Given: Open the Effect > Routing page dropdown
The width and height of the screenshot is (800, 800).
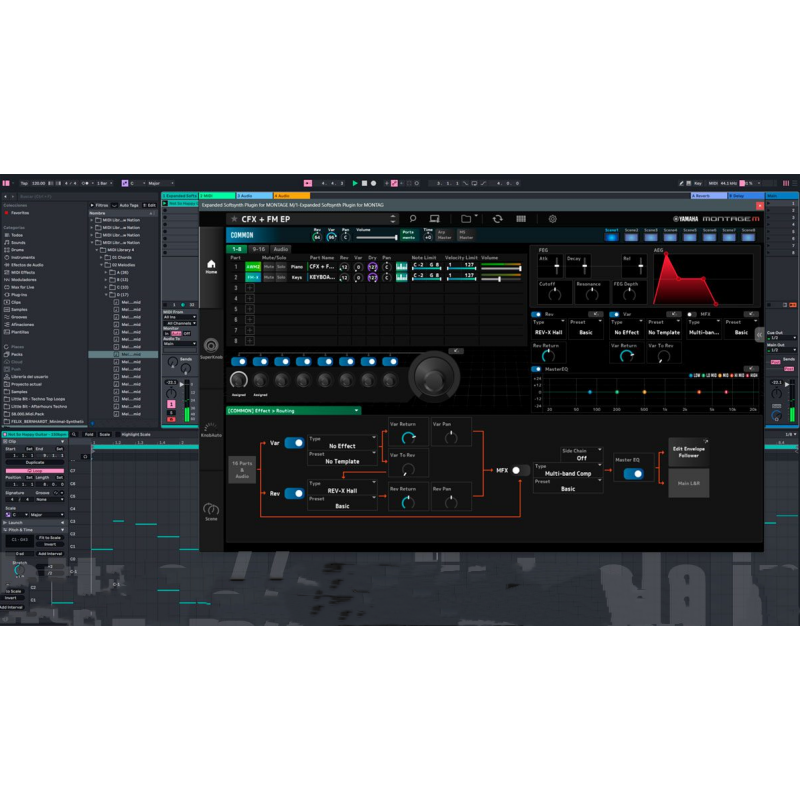Looking at the screenshot, I should point(293,411).
